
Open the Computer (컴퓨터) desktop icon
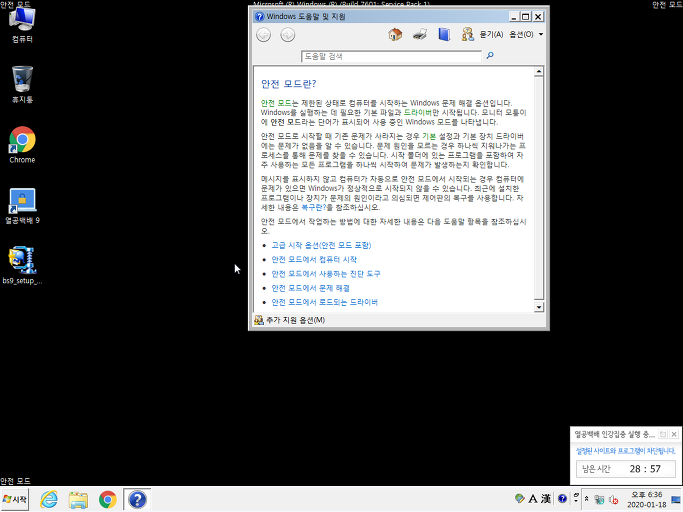click(22, 25)
